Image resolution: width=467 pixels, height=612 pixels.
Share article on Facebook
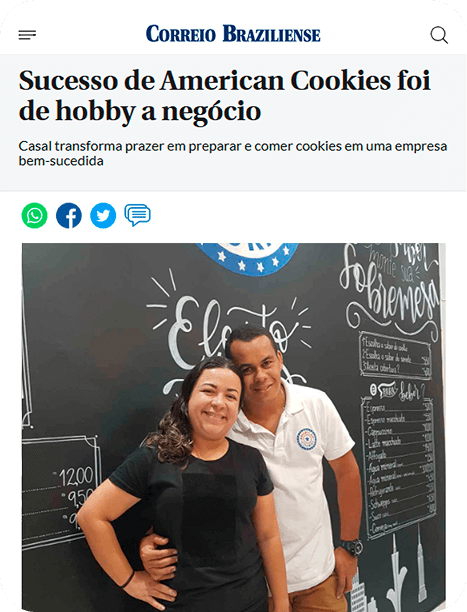[69, 215]
